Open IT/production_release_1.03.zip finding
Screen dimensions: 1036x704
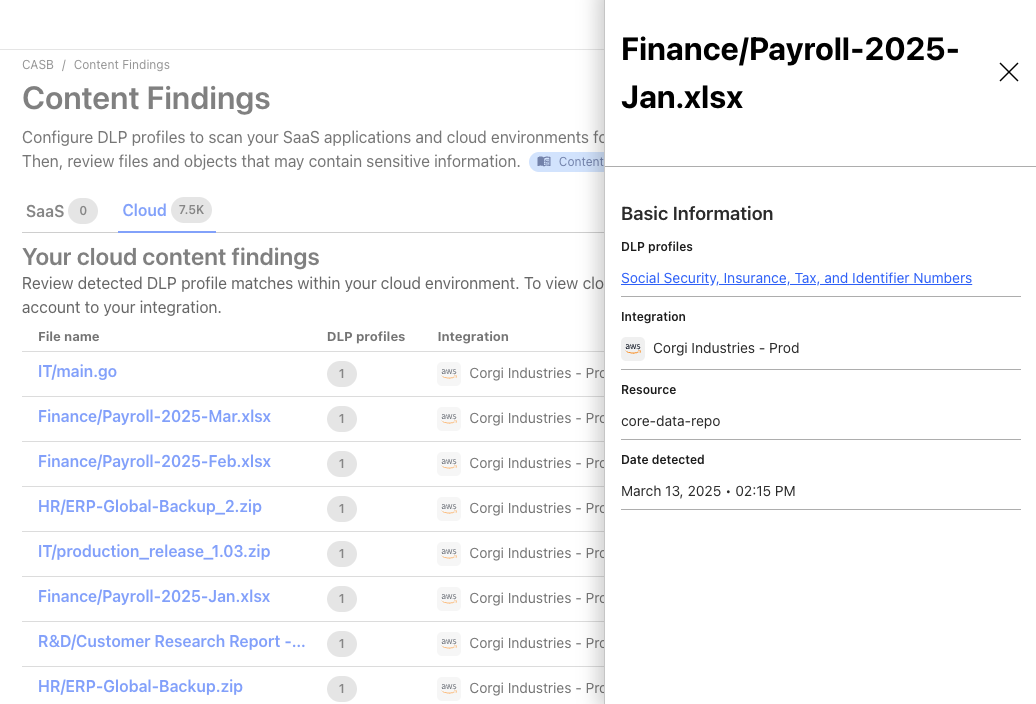[x=153, y=551]
